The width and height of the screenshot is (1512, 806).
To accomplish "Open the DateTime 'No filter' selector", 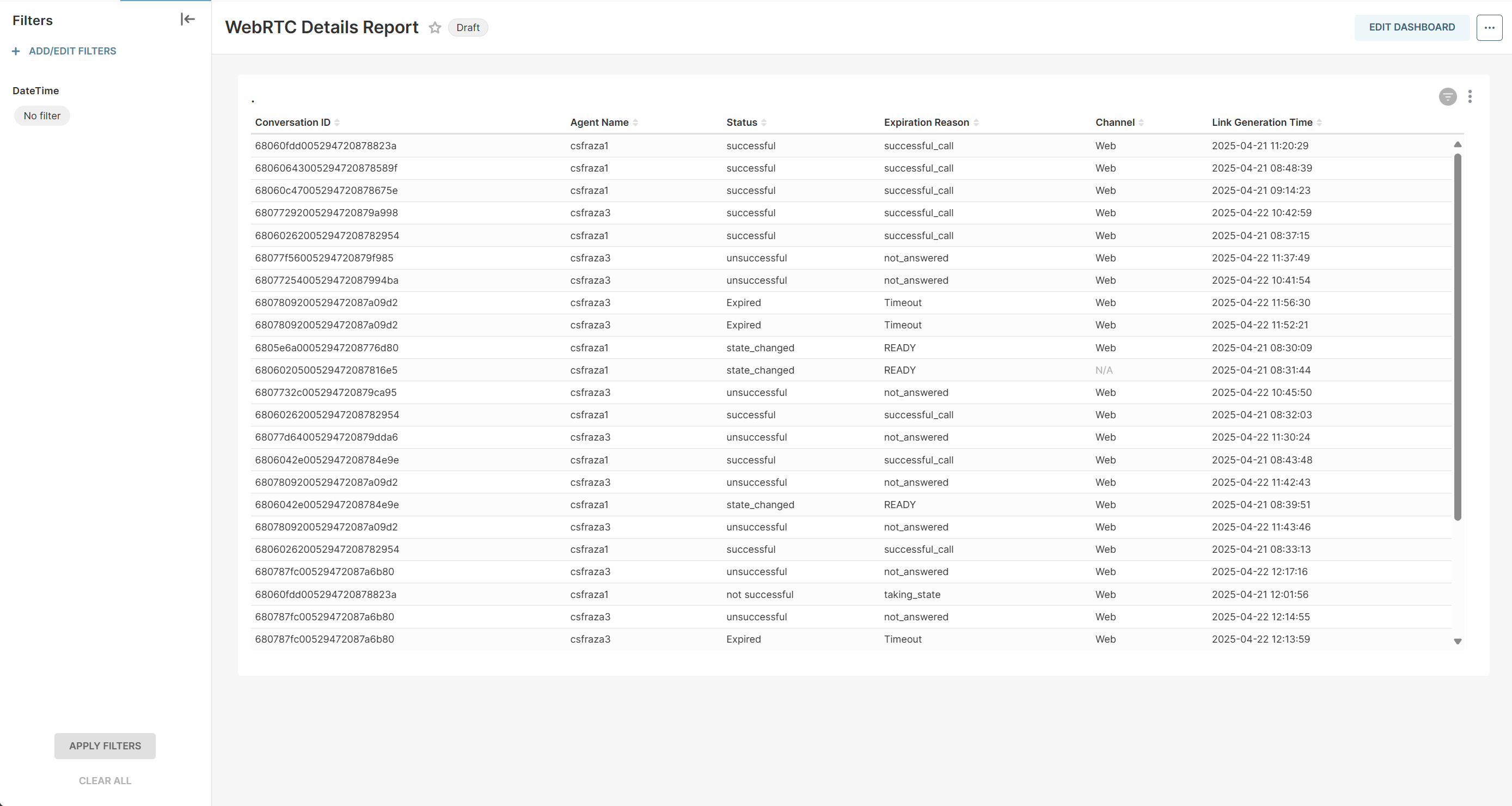I will pos(42,116).
